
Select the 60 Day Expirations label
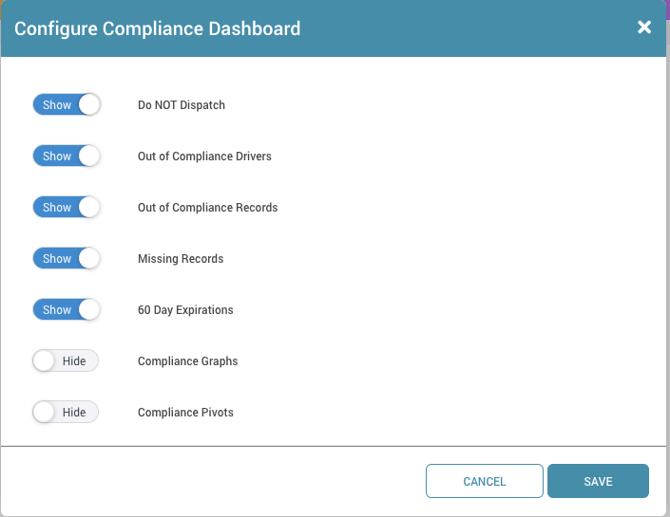[185, 310]
